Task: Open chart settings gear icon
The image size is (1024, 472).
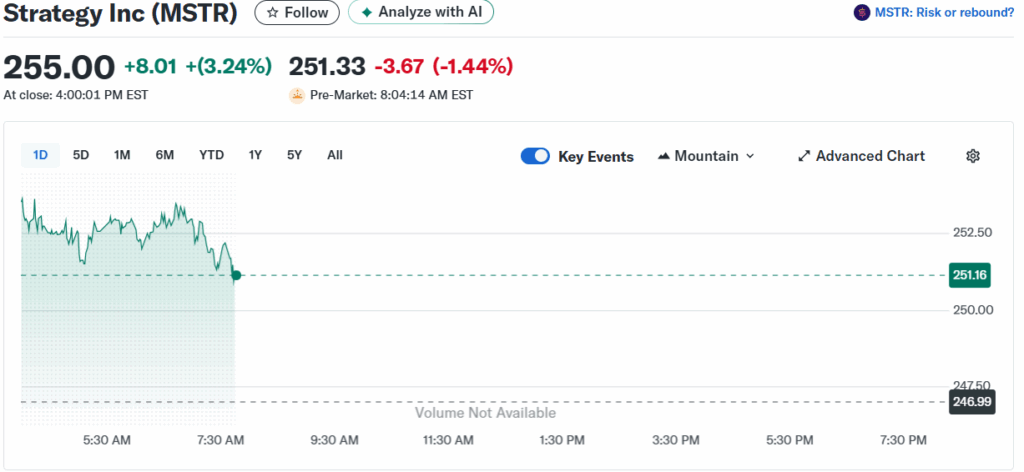Action: click(x=973, y=156)
